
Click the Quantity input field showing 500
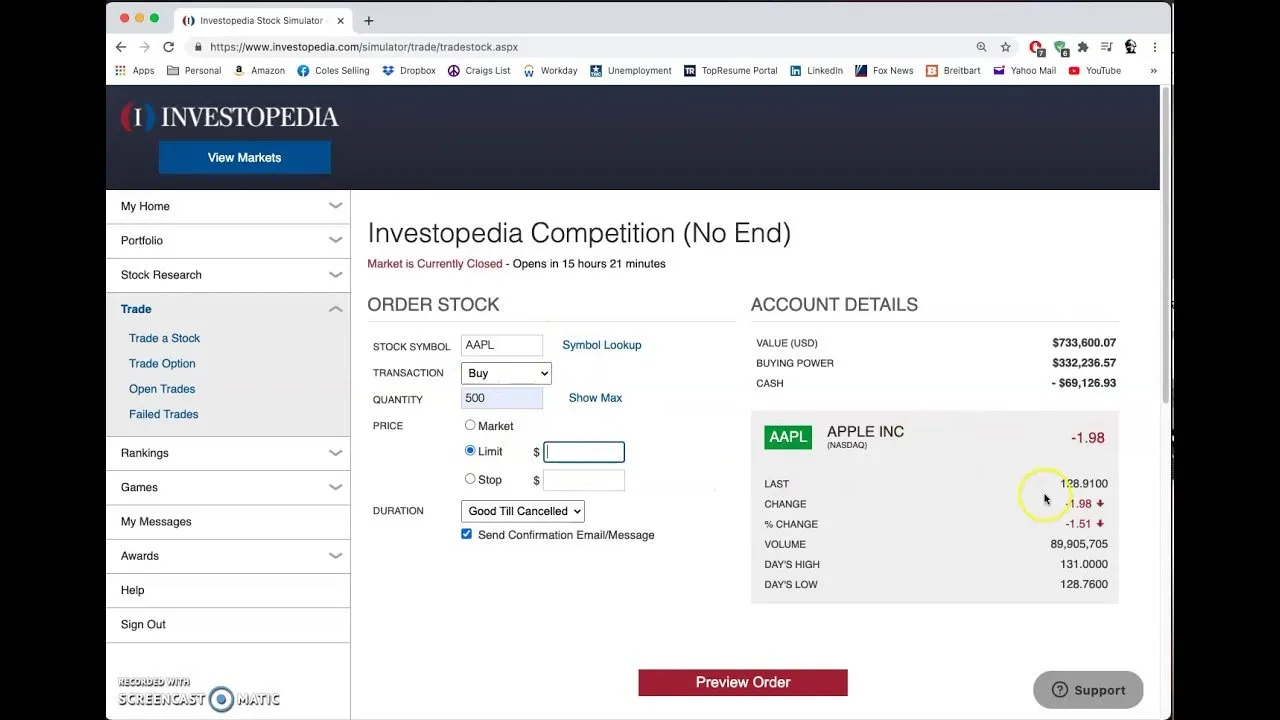pos(501,398)
